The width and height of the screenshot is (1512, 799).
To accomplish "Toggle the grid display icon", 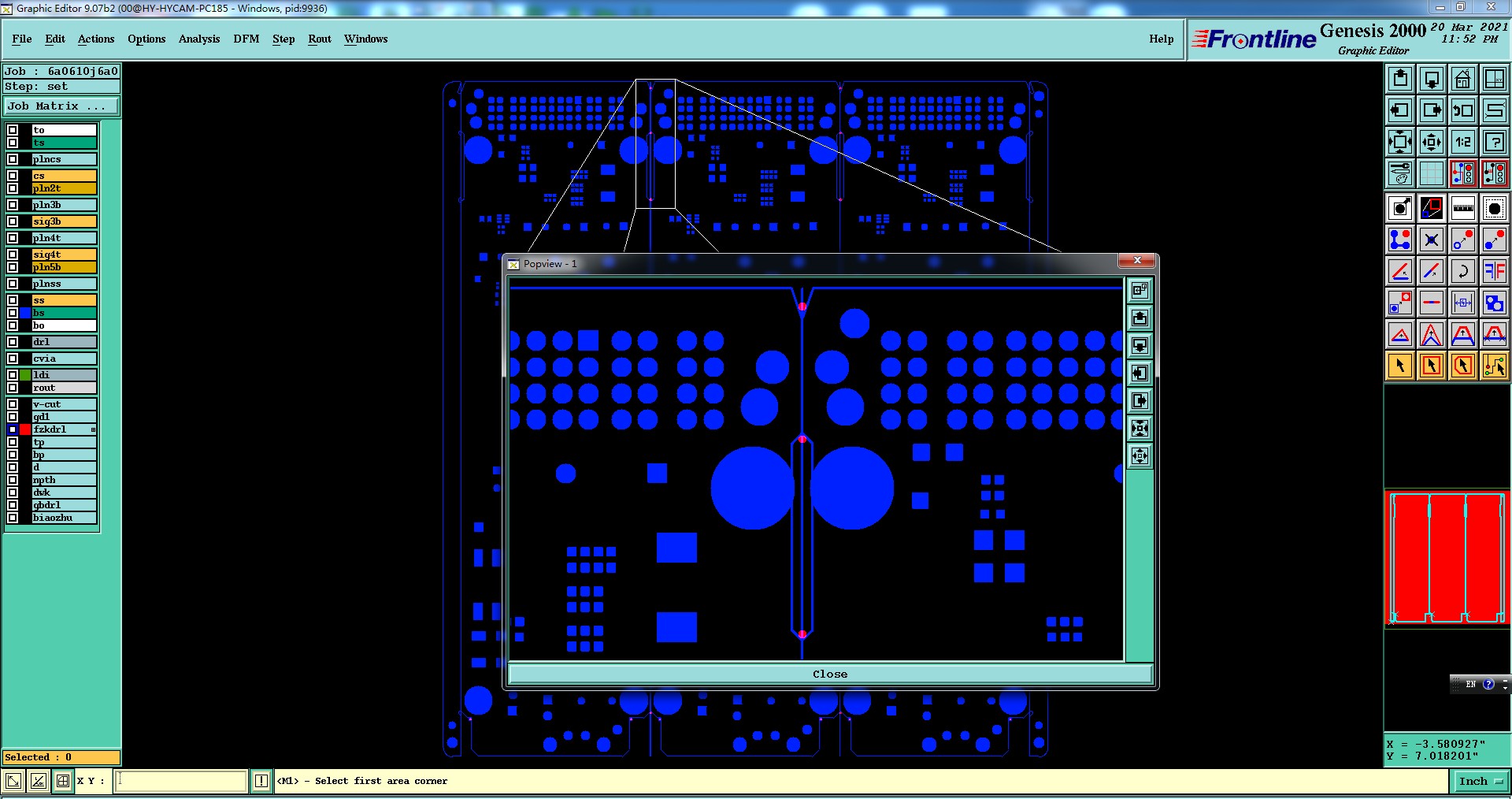I will click(x=1432, y=173).
